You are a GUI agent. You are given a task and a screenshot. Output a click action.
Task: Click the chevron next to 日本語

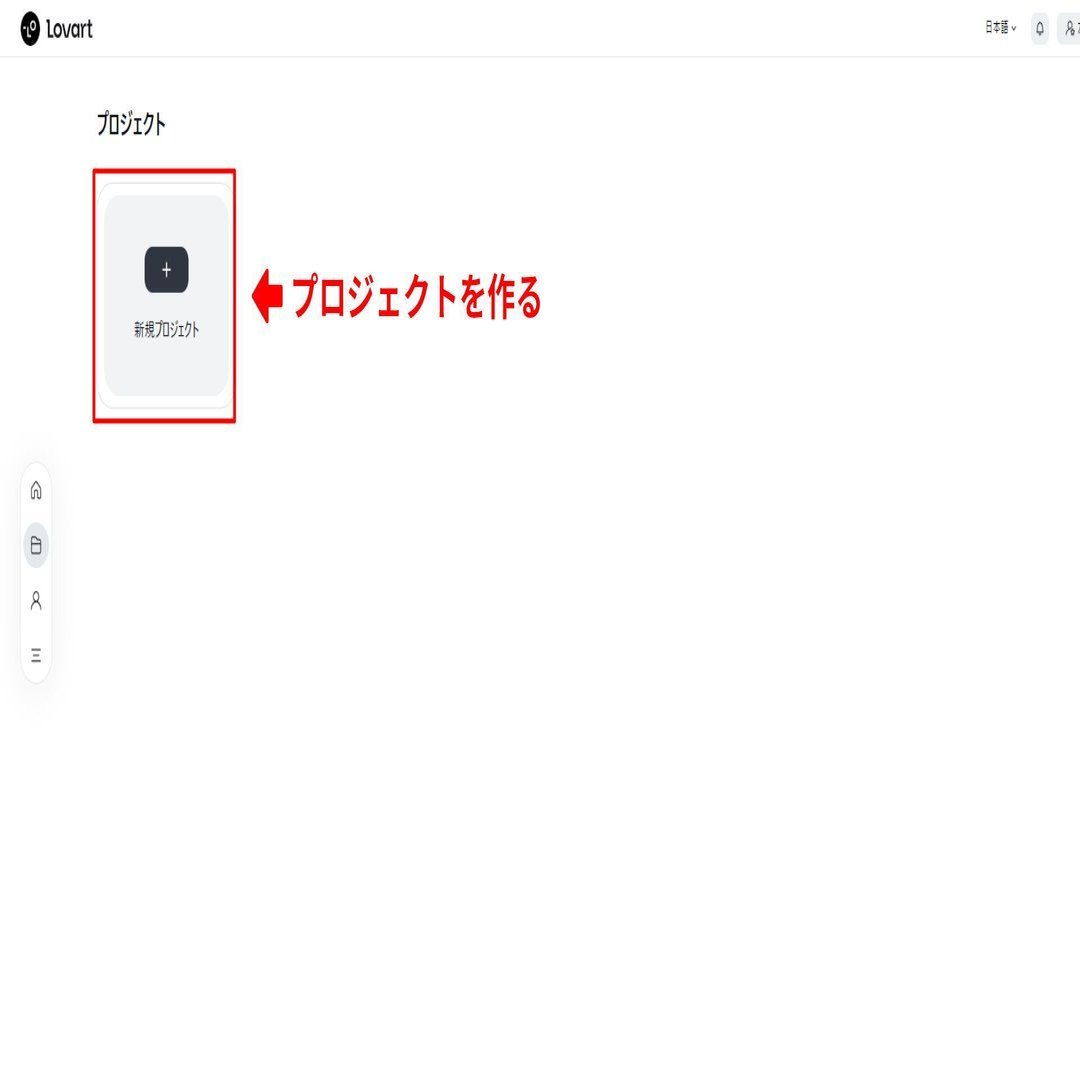pyautogui.click(x=1014, y=29)
